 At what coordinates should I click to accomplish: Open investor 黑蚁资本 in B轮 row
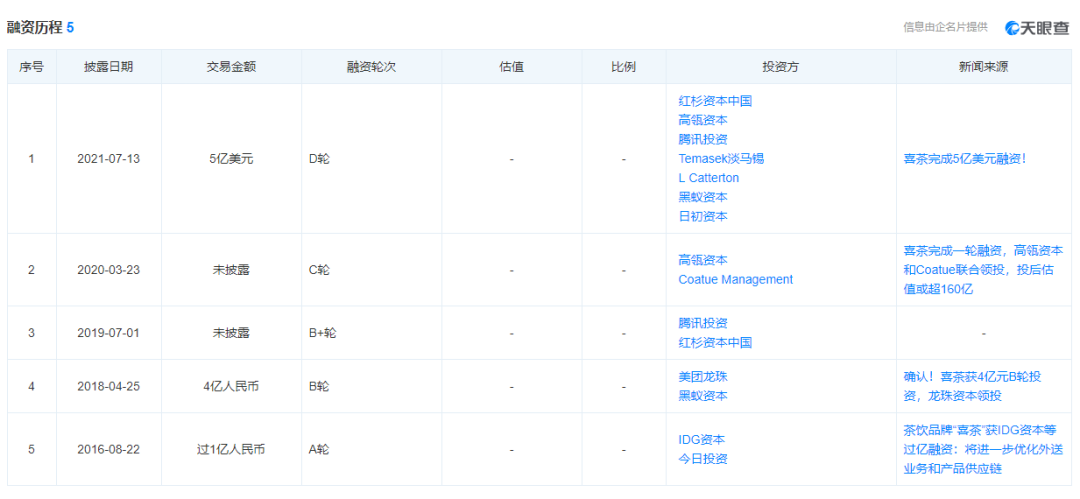tap(703, 396)
